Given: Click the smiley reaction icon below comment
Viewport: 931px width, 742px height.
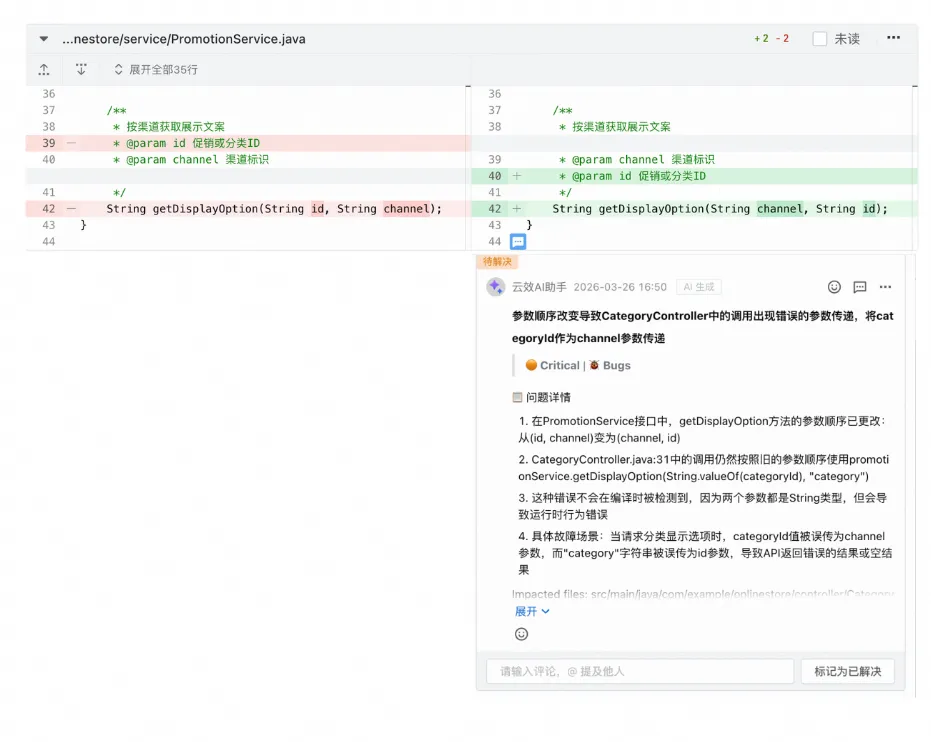Looking at the screenshot, I should click(x=521, y=634).
